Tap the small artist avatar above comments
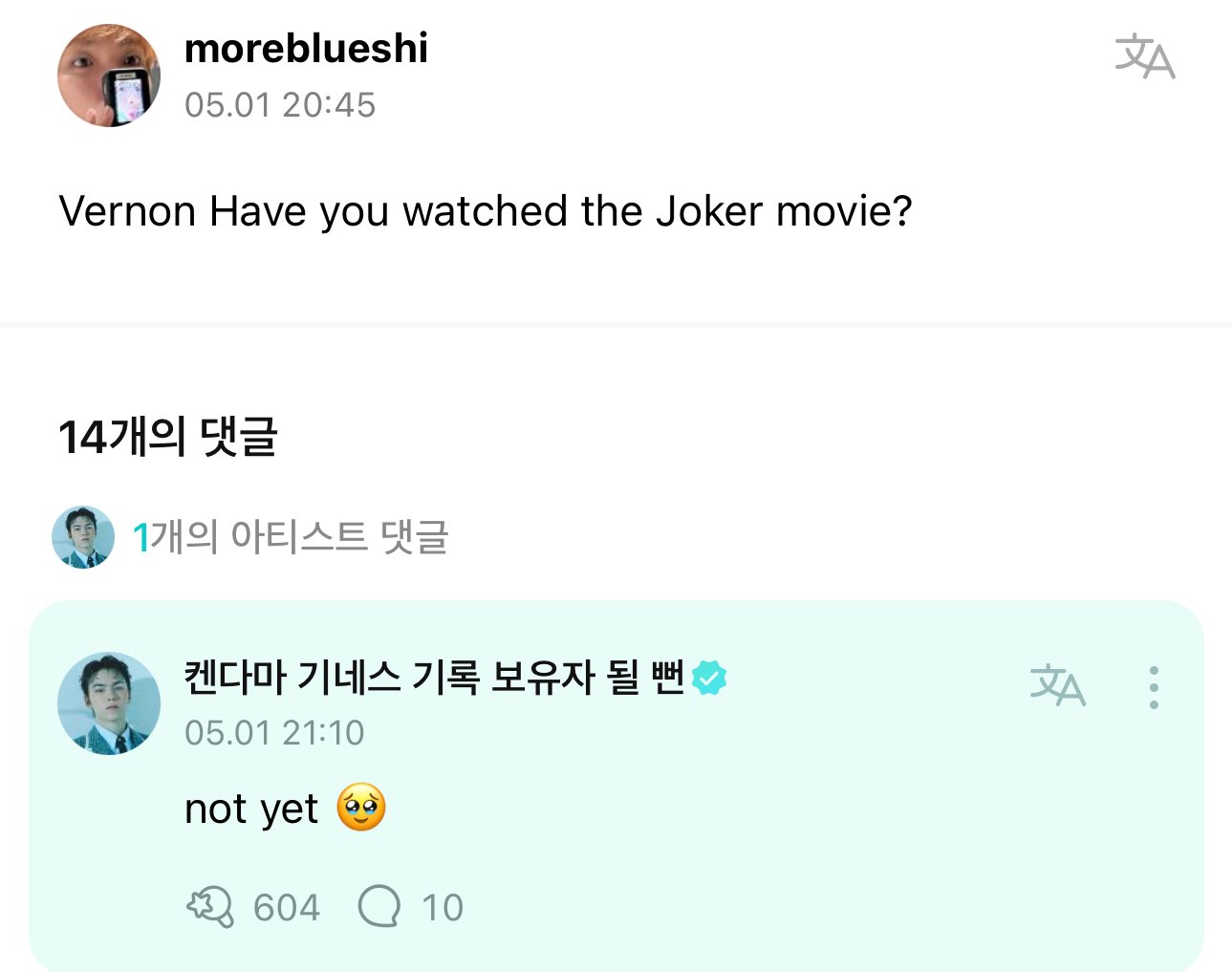This screenshot has height=972, width=1232. tap(83, 537)
